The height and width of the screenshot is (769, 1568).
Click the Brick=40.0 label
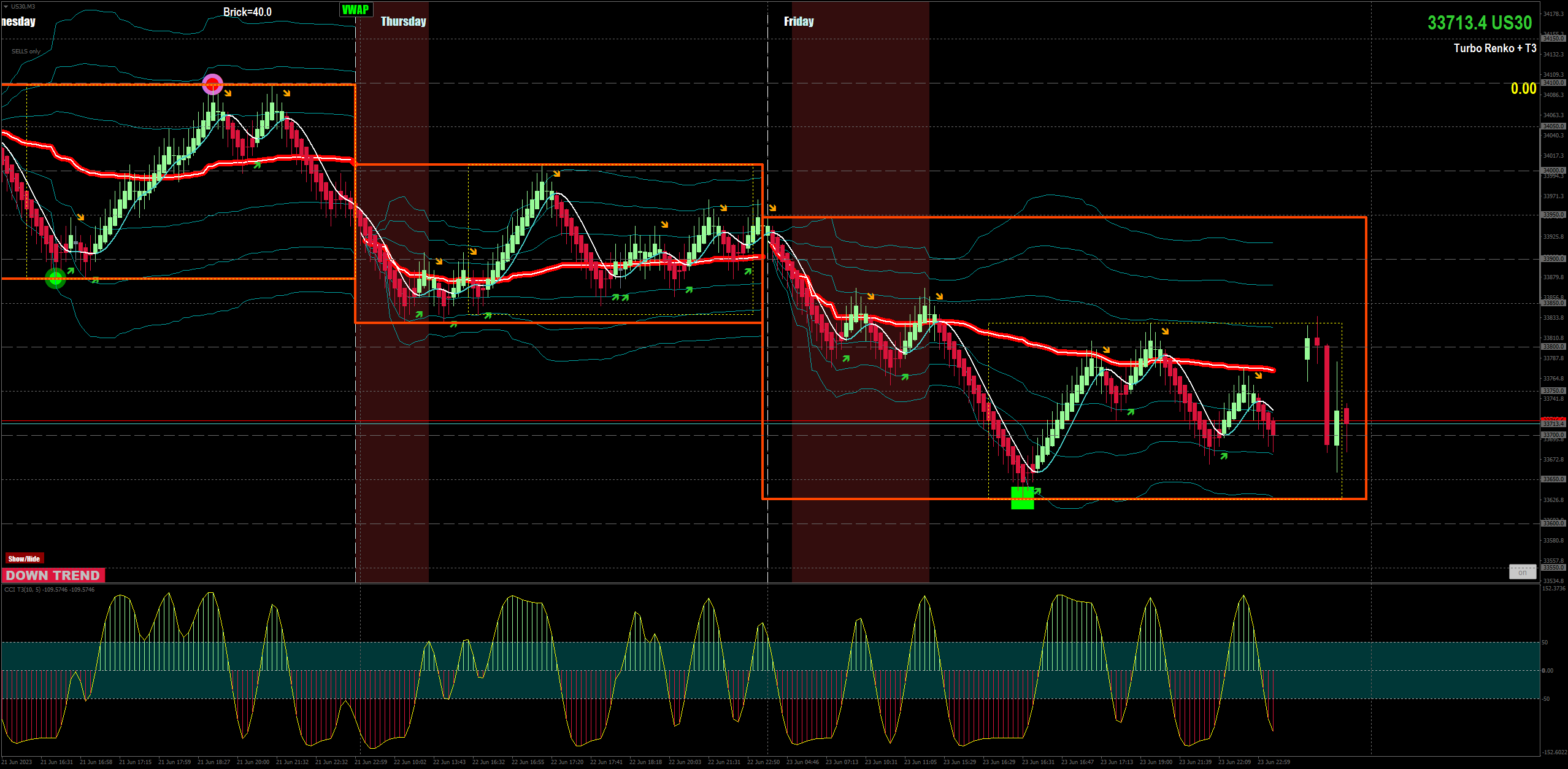point(247,12)
